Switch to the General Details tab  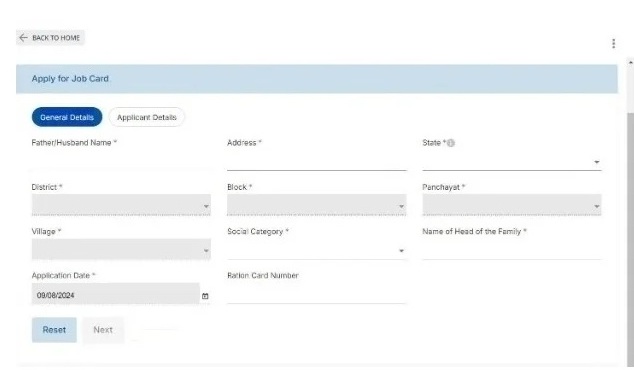(x=67, y=117)
